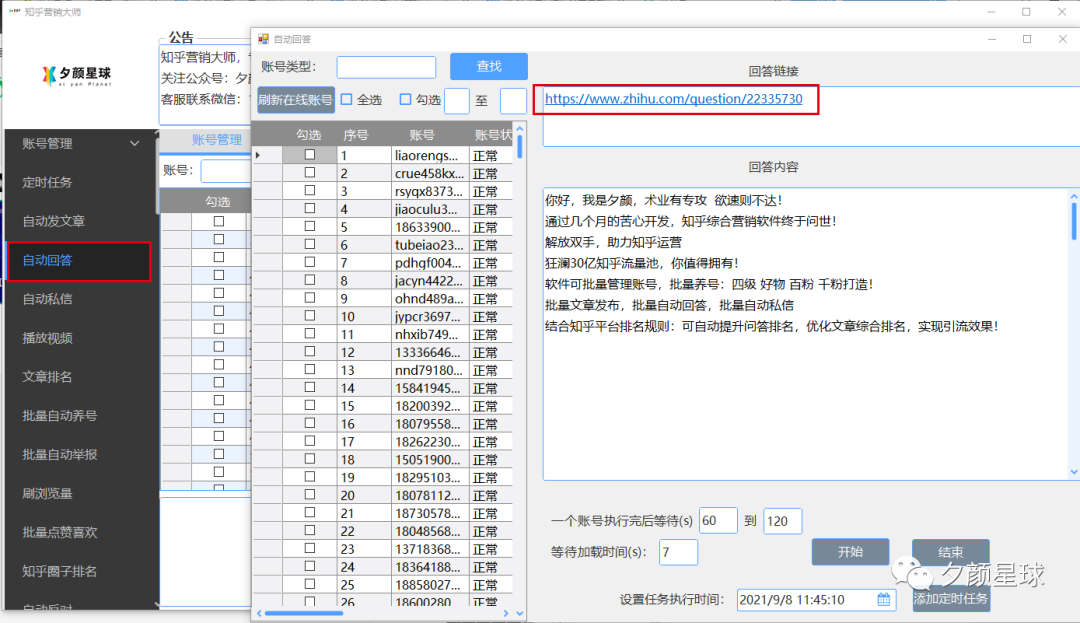Open 播放视频 in sidebar

pos(47,338)
